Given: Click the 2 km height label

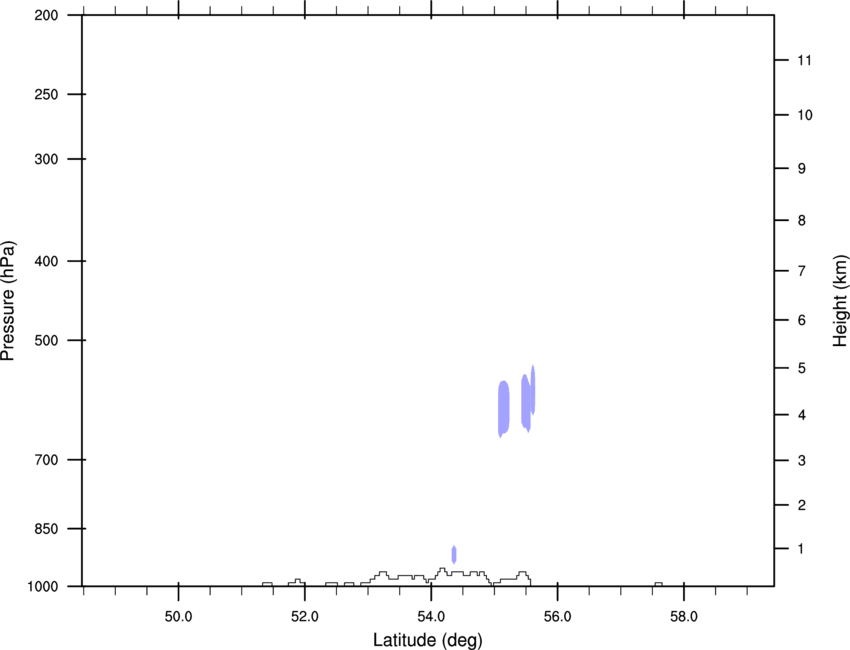Looking at the screenshot, I should (x=801, y=505).
